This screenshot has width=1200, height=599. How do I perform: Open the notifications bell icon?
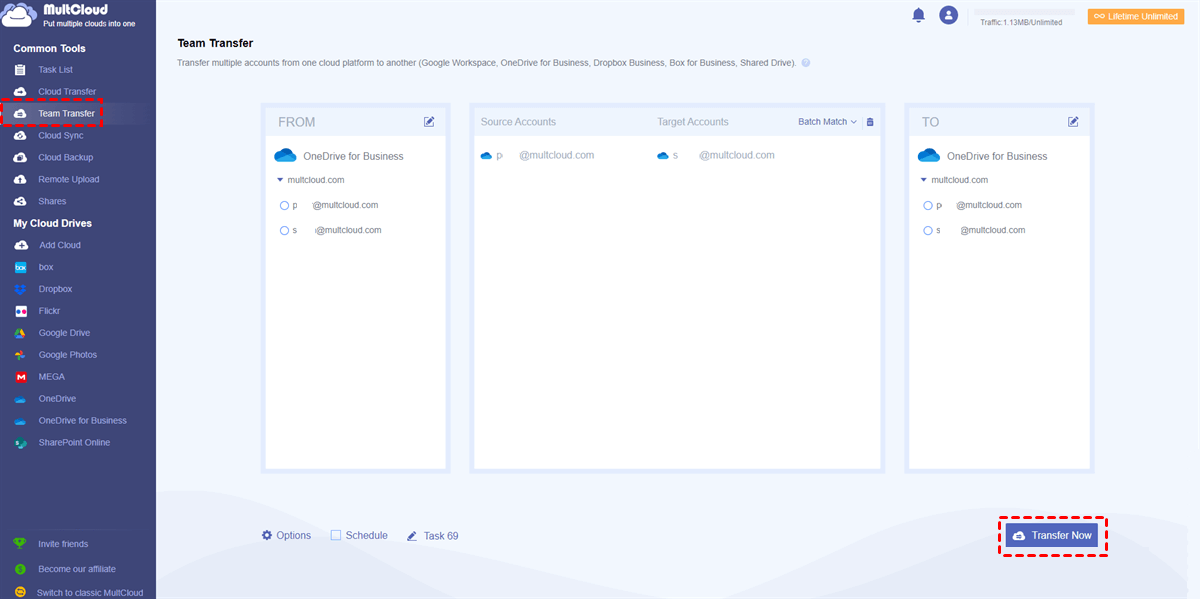pos(918,15)
